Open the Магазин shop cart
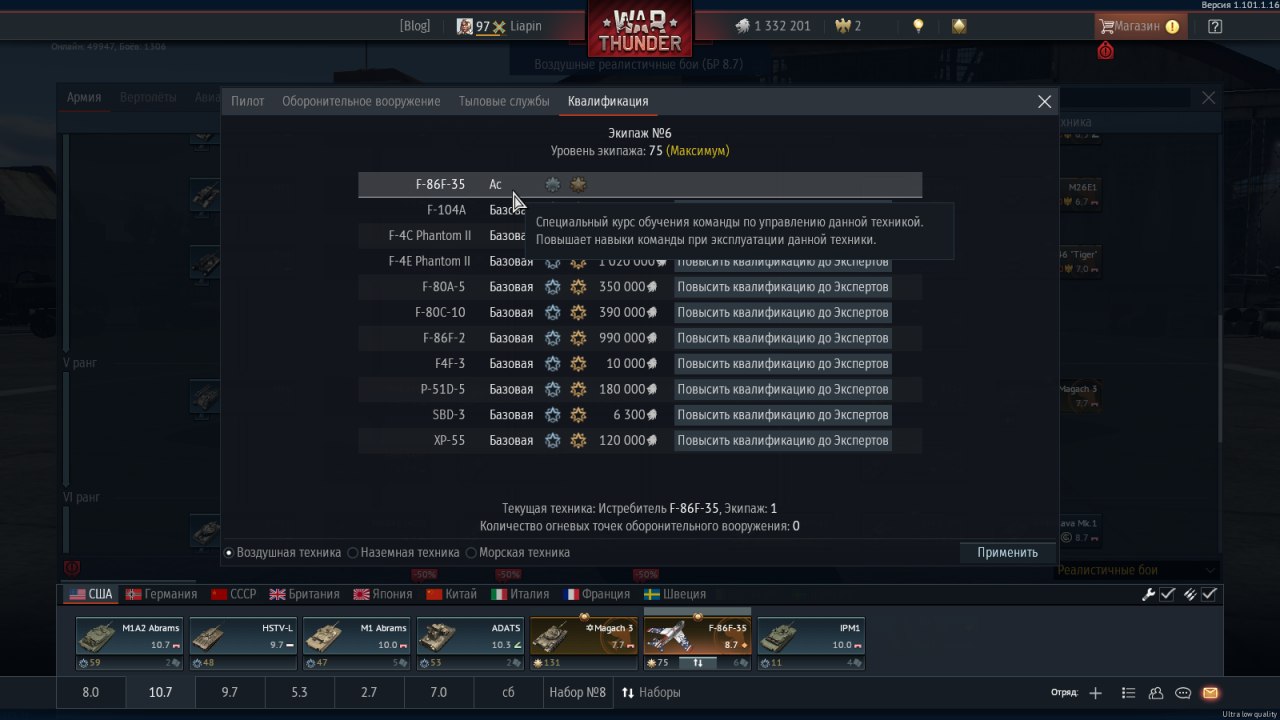The height and width of the screenshot is (720, 1280). point(1139,27)
